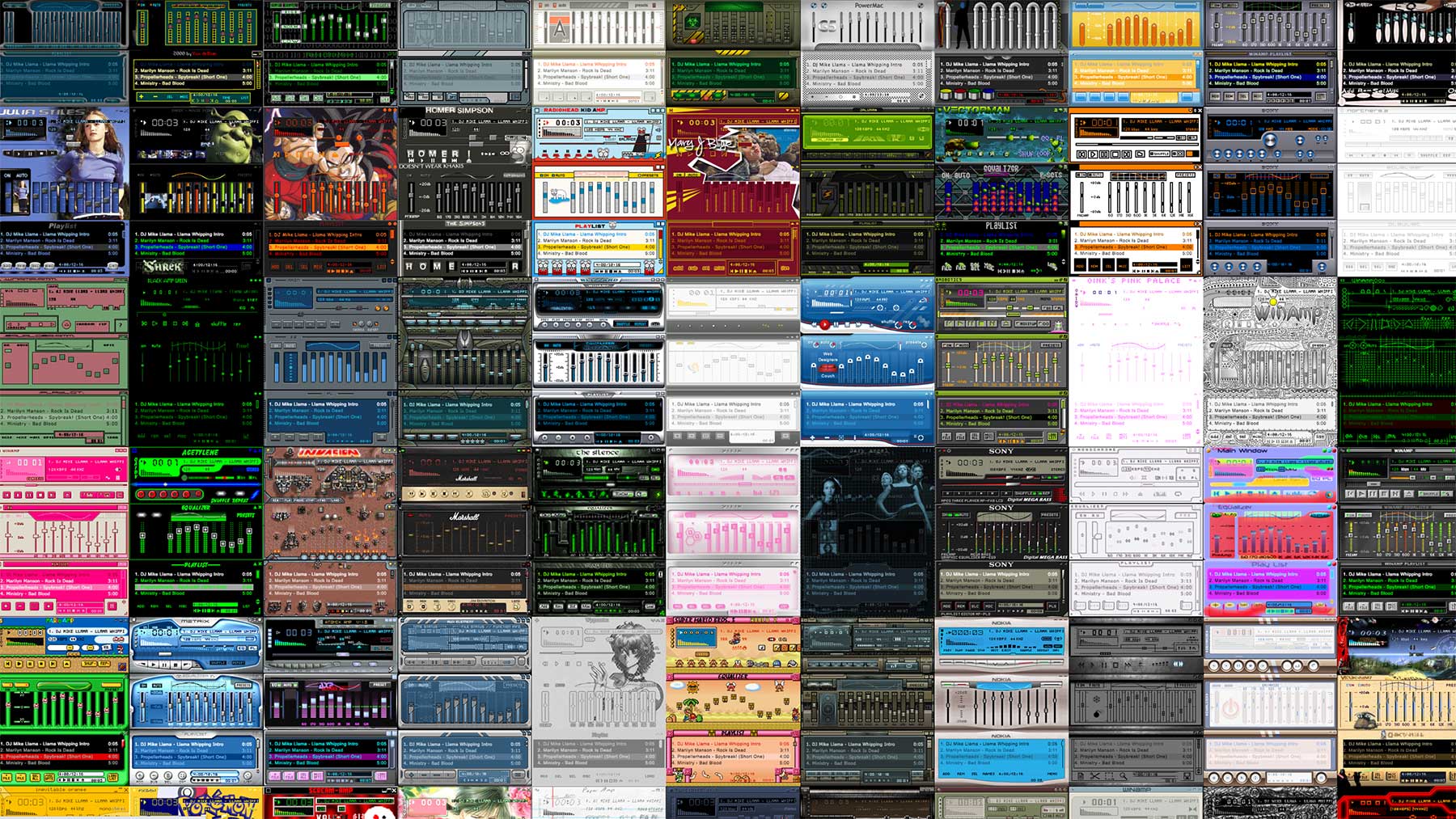Toggle equalizer ON in the Julia Stiles skin
Viewport: 1456px width, 819px height.
coord(7,175)
